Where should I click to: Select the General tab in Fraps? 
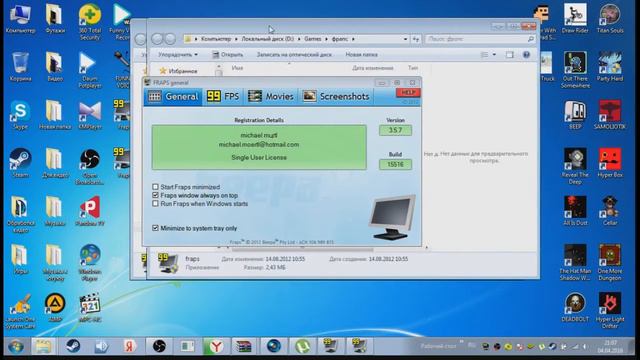pyautogui.click(x=173, y=97)
